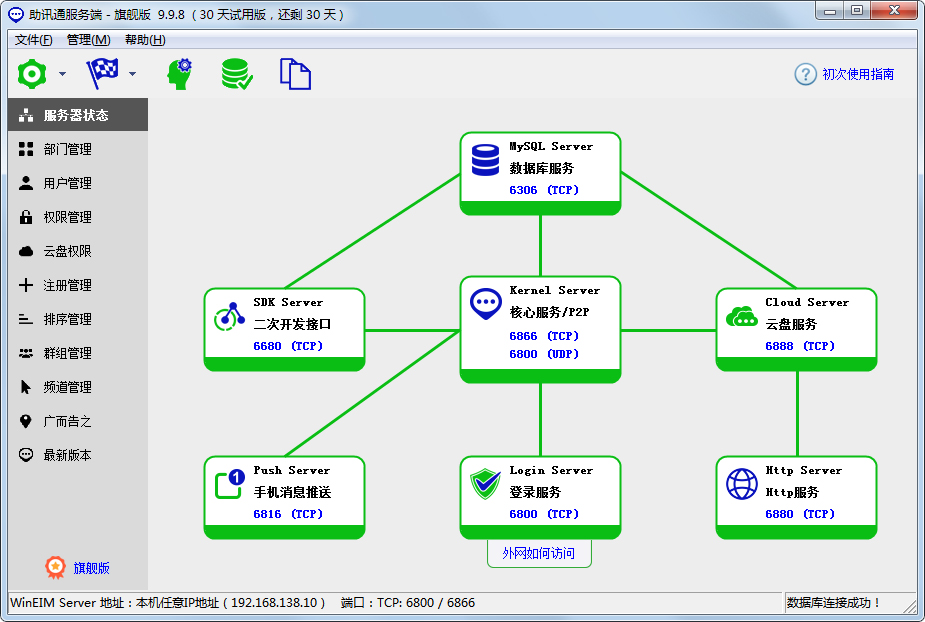Viewport: 925px width, 622px height.
Task: Click the green gear toolbar icon
Action: point(33,74)
